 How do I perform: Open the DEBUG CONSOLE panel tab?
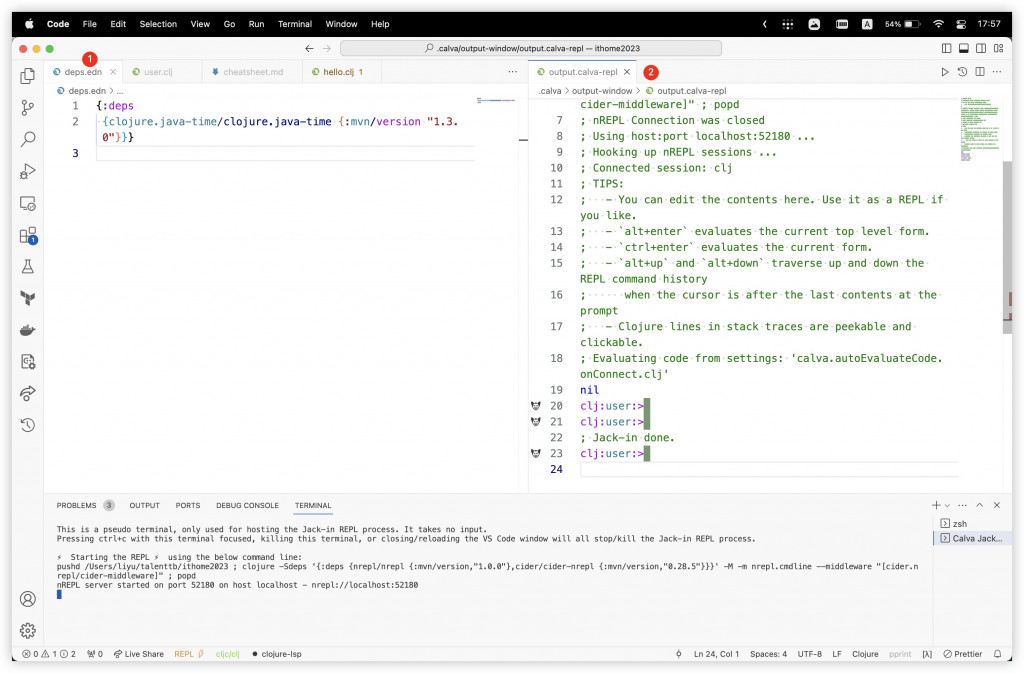click(248, 505)
